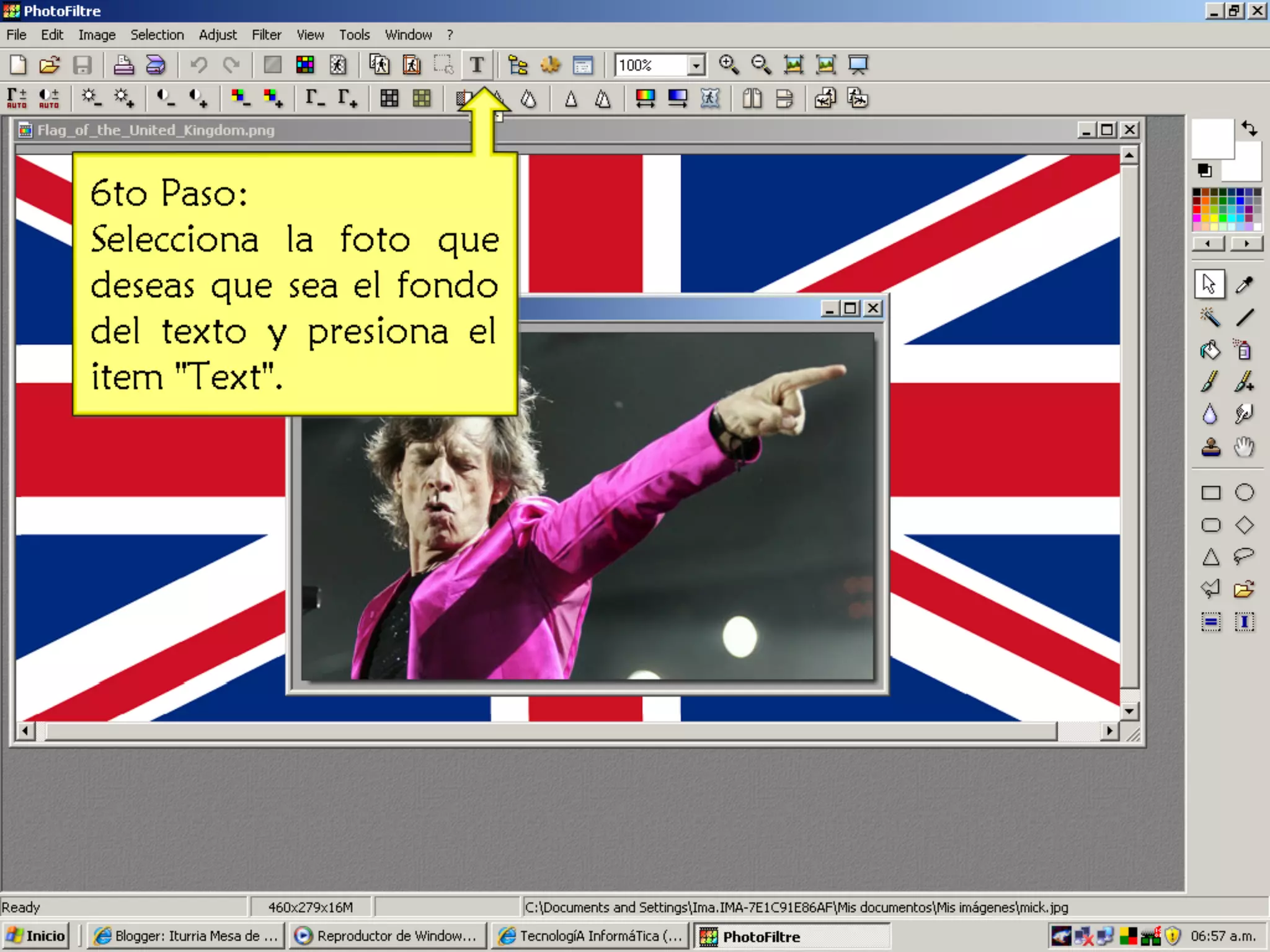
Task: Open the Image explorer icon
Action: pyautogui.click(x=518, y=64)
